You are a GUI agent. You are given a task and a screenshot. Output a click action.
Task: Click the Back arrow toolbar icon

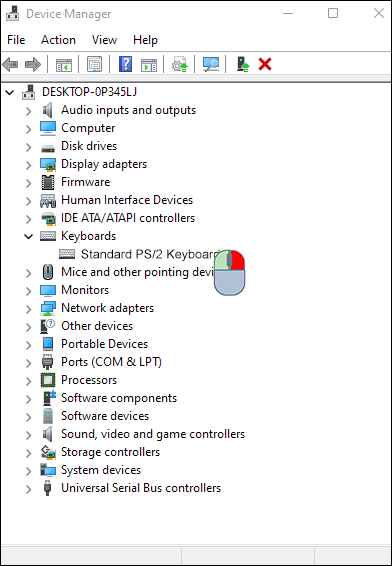10,65
